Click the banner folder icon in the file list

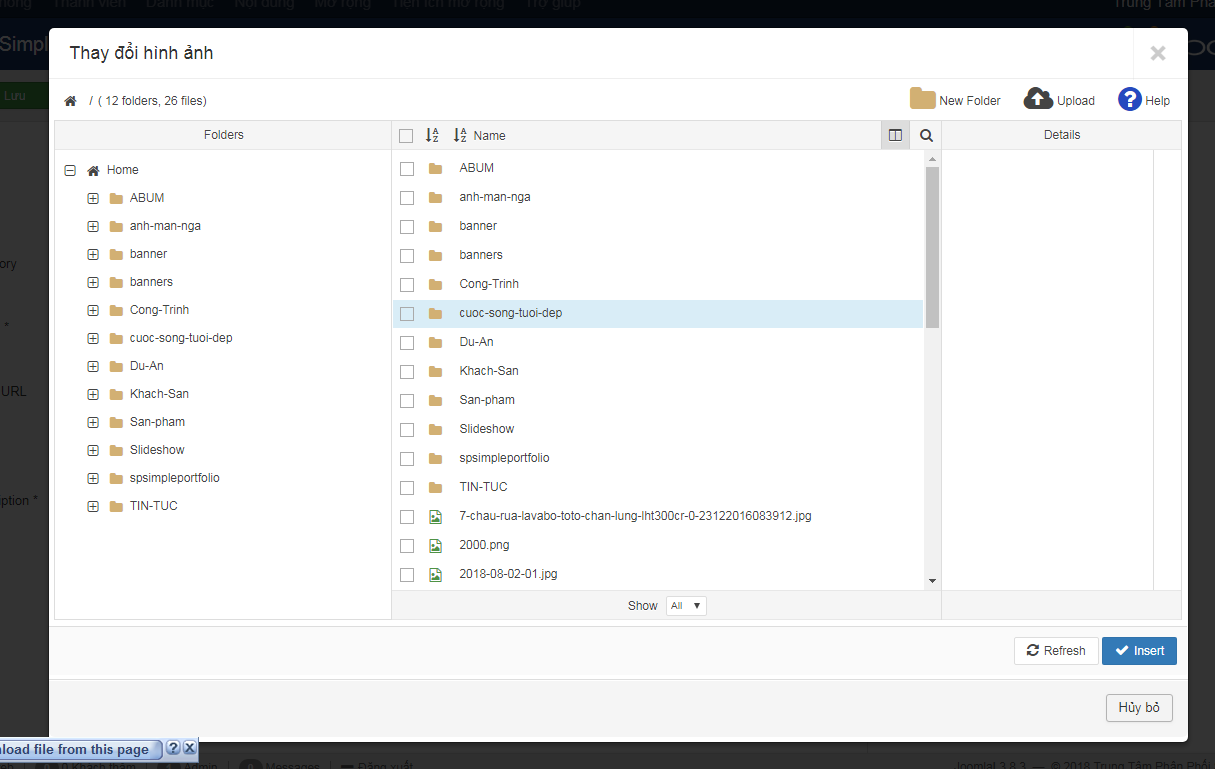click(435, 226)
